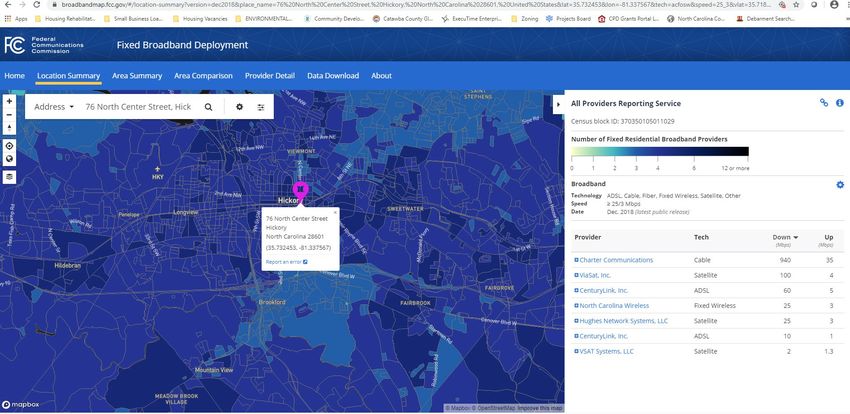Sort table by Provider column

pos(588,237)
